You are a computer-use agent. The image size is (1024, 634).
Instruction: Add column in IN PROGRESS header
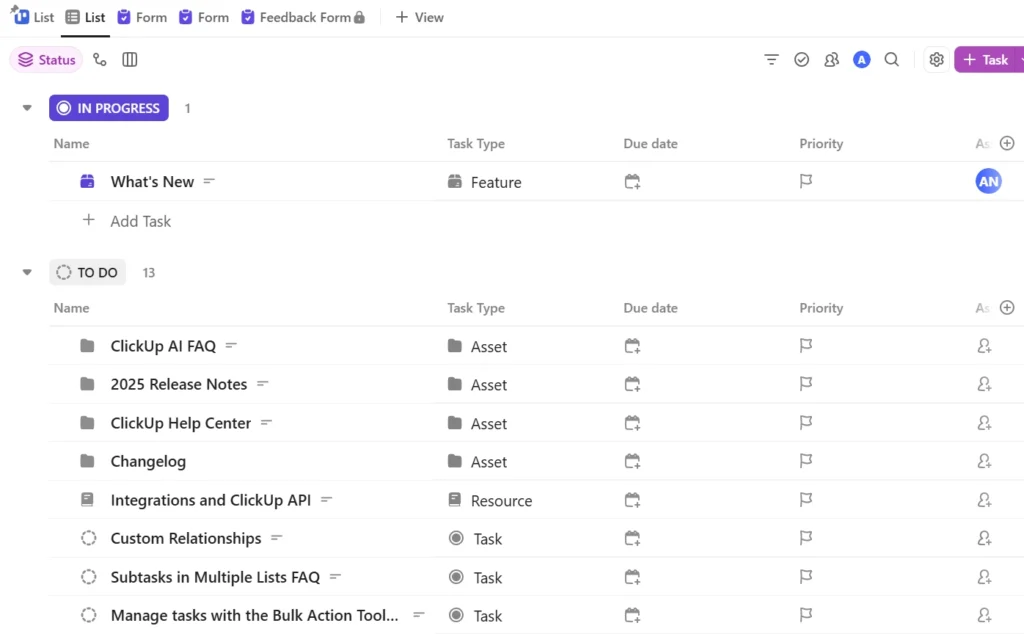pyautogui.click(x=1006, y=143)
